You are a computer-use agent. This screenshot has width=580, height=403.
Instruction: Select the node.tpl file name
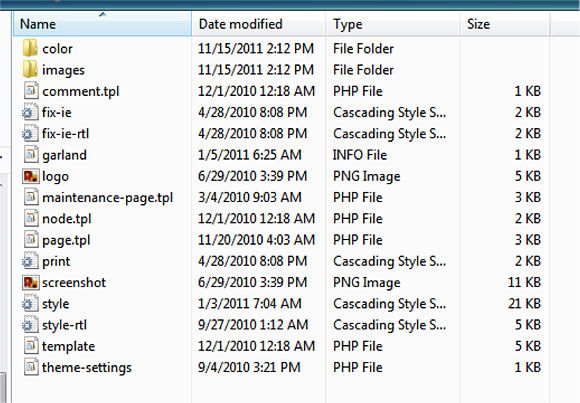[x=67, y=219]
